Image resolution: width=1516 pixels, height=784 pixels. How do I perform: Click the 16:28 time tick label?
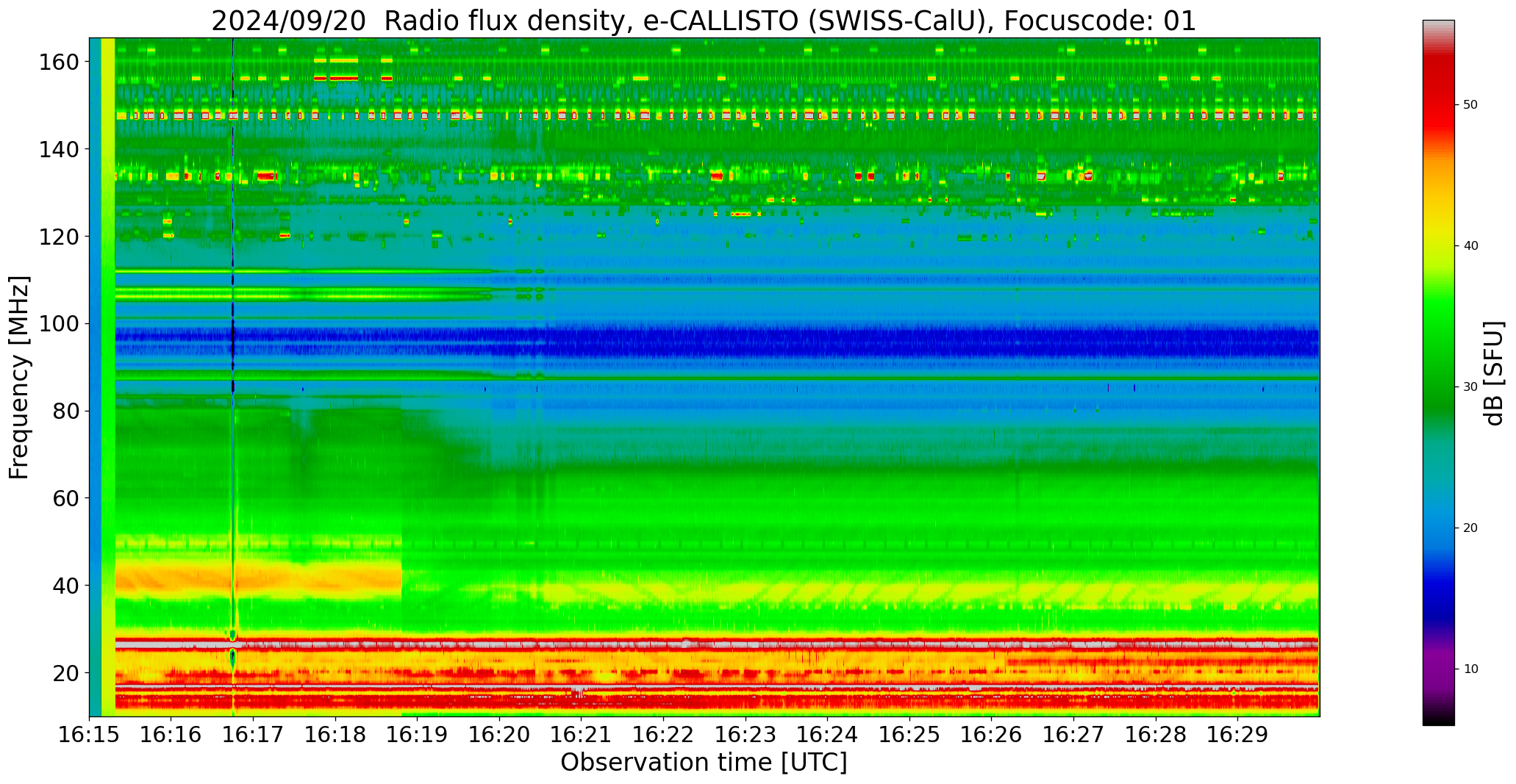point(1155,735)
